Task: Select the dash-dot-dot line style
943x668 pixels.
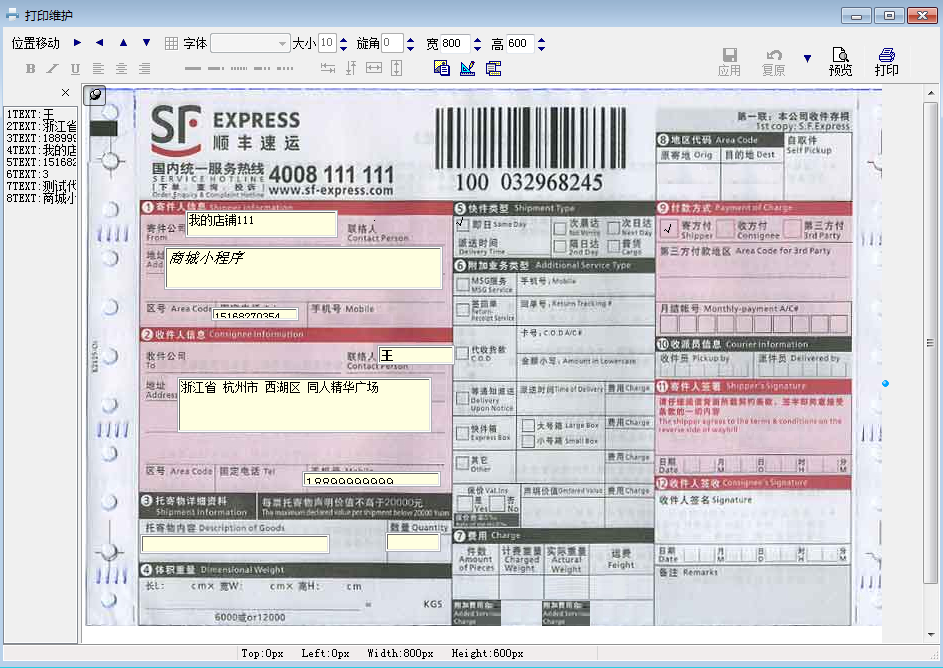Action: [x=262, y=69]
